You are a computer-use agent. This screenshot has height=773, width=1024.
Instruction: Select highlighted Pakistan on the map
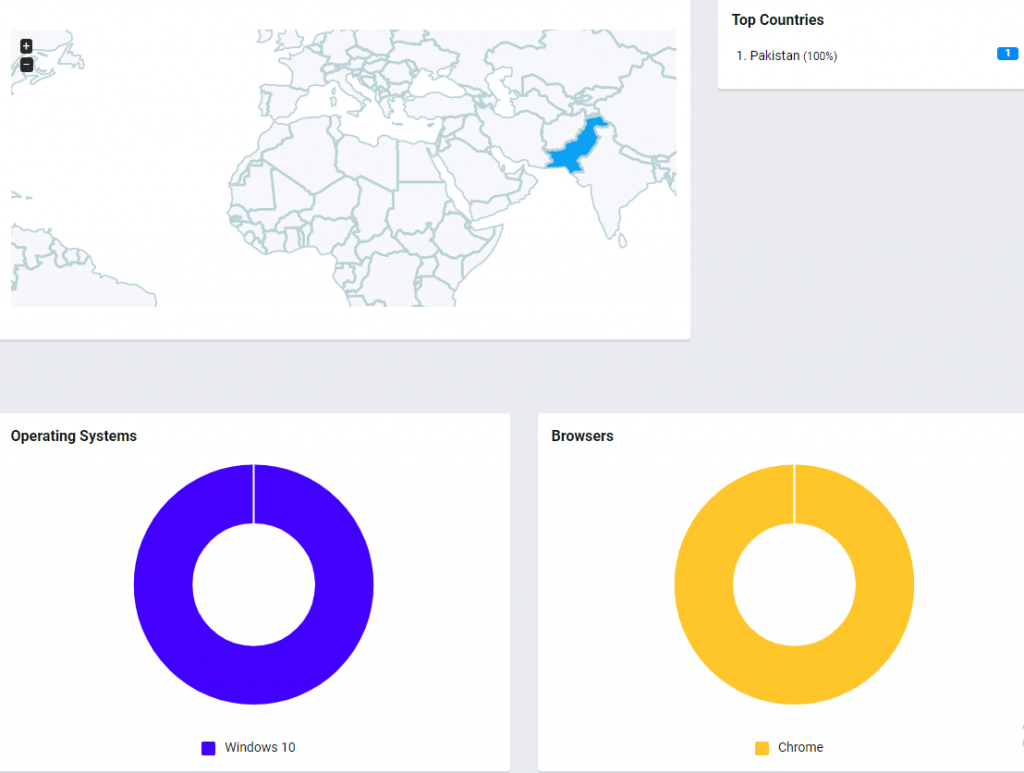tap(575, 147)
